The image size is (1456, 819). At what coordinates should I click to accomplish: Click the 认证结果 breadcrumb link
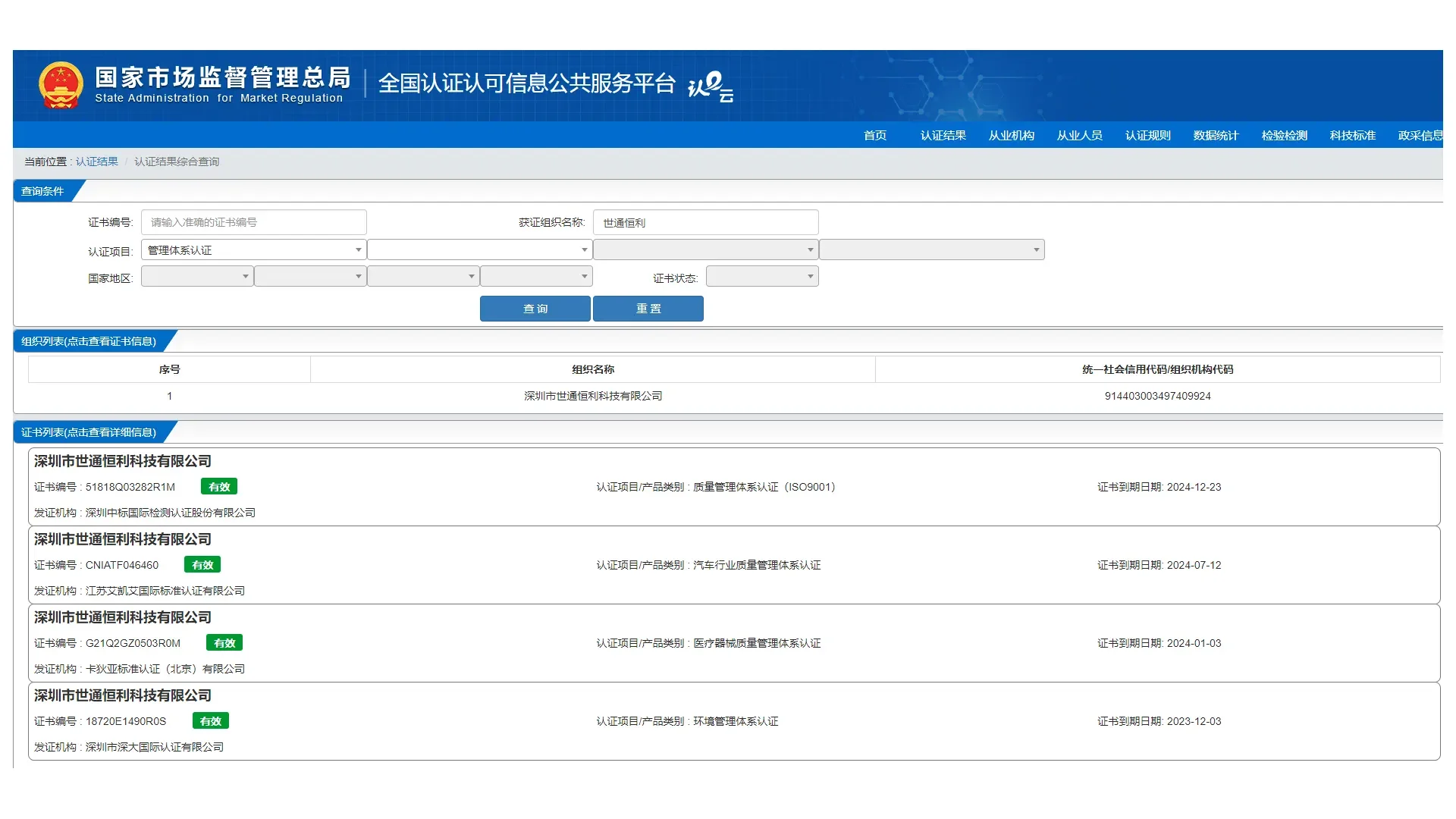pos(96,162)
